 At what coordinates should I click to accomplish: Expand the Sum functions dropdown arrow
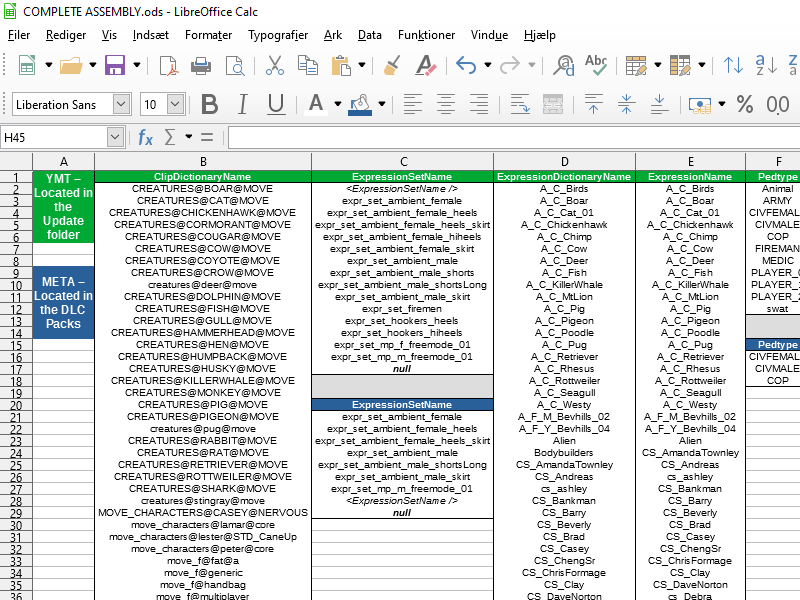coord(189,137)
